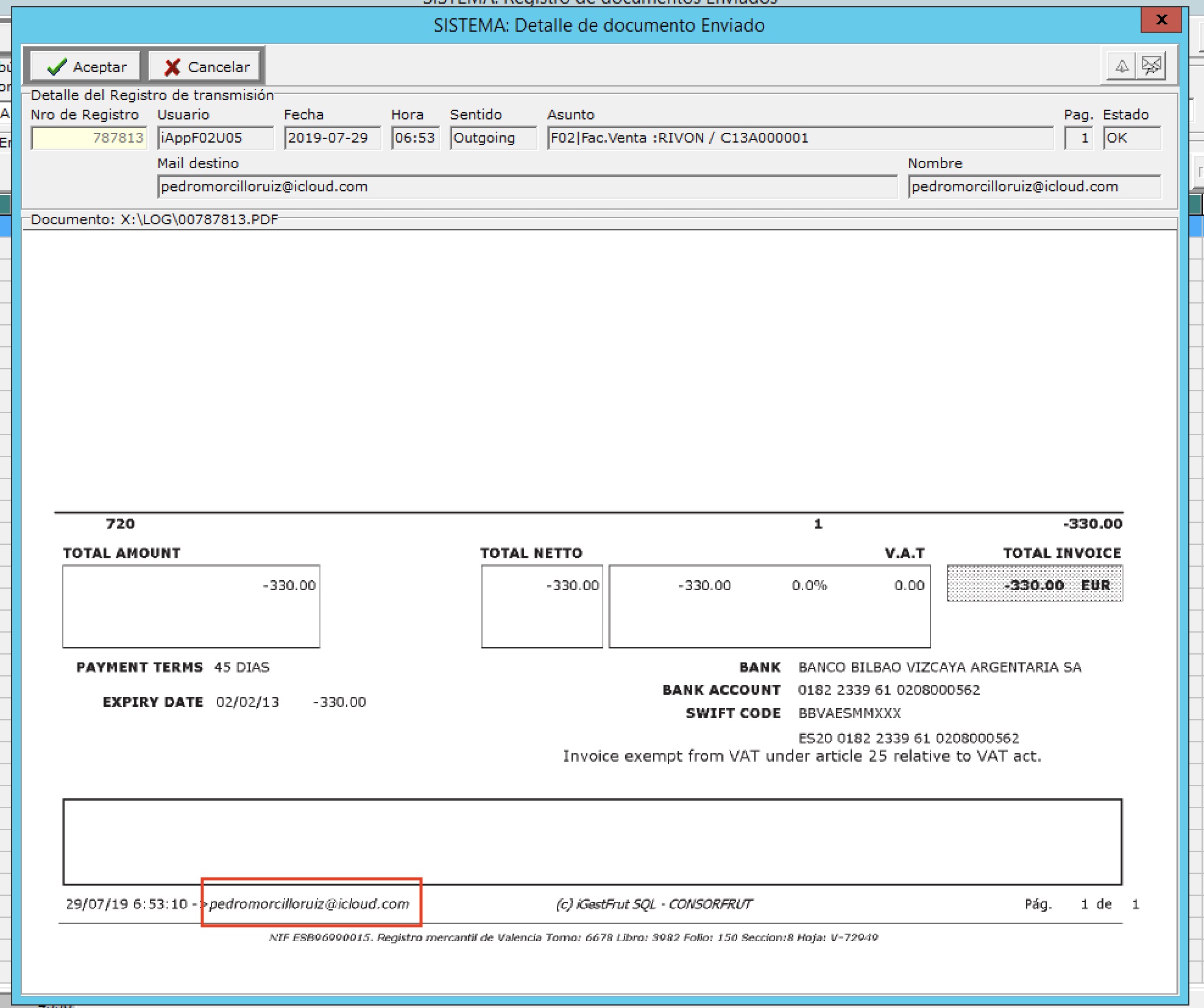Click the Pag. field

click(1078, 138)
